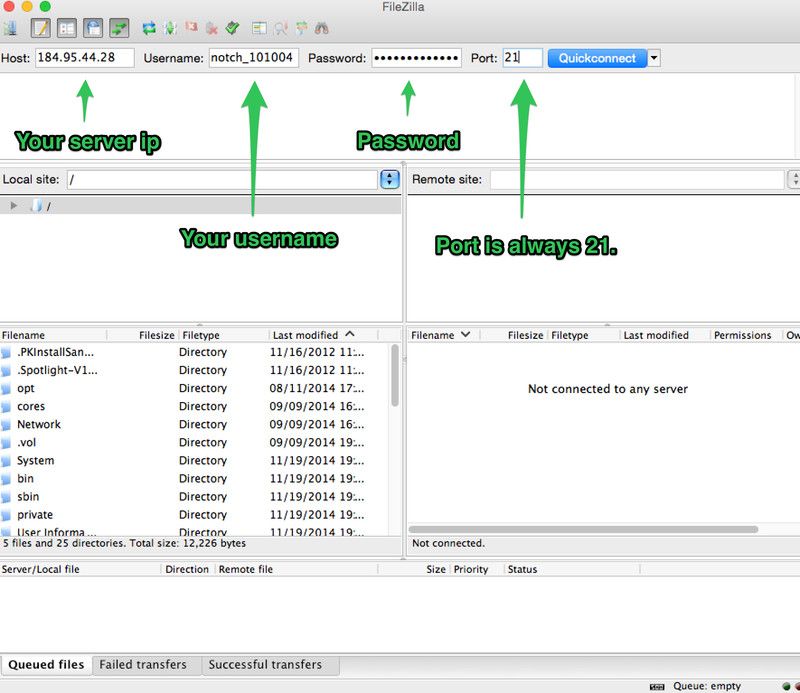Cancel the current operation

tap(190, 28)
